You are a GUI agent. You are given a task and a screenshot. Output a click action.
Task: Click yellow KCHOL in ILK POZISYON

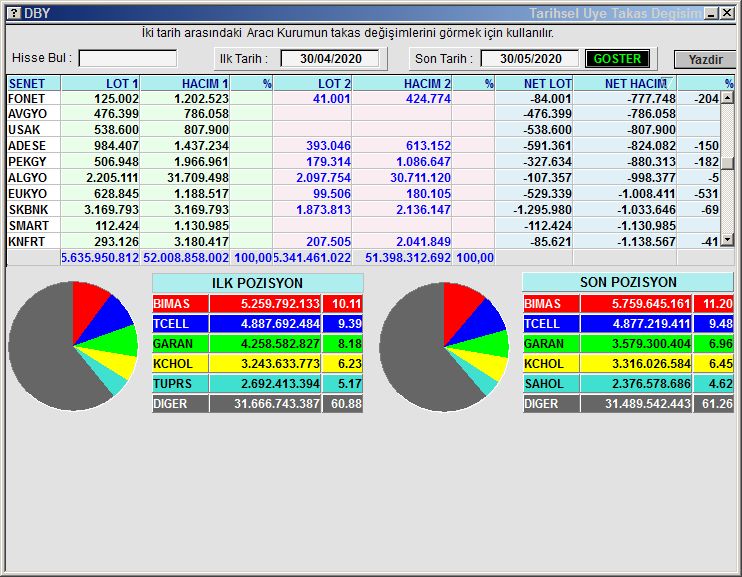[180, 364]
